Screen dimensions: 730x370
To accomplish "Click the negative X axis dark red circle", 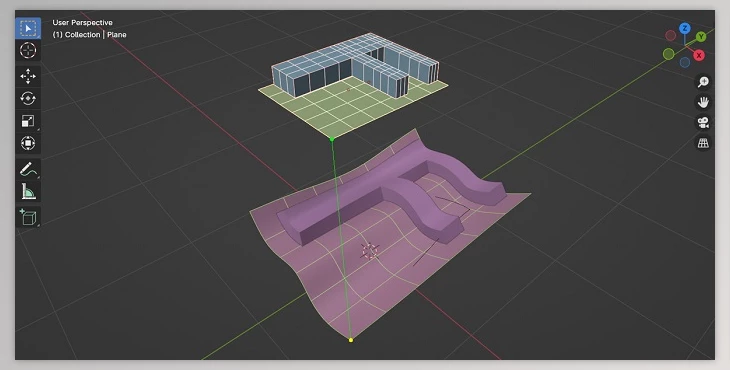I will 670,35.
